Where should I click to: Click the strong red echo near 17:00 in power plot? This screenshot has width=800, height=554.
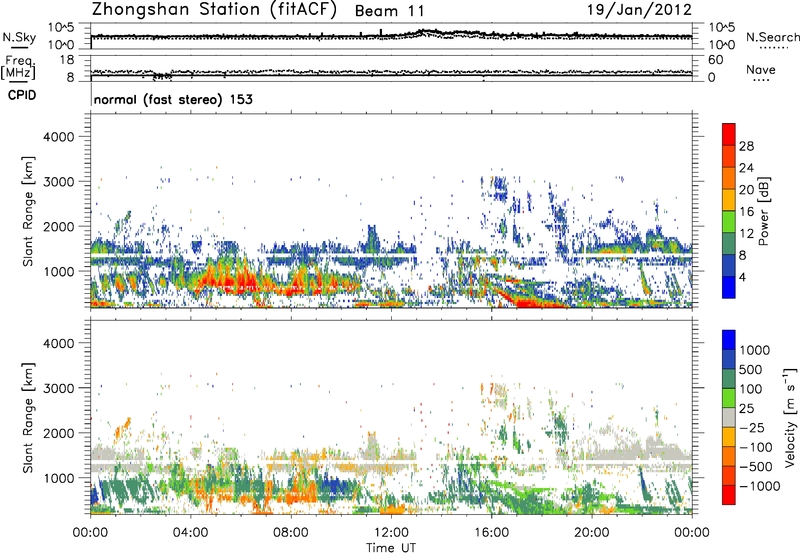point(533,303)
